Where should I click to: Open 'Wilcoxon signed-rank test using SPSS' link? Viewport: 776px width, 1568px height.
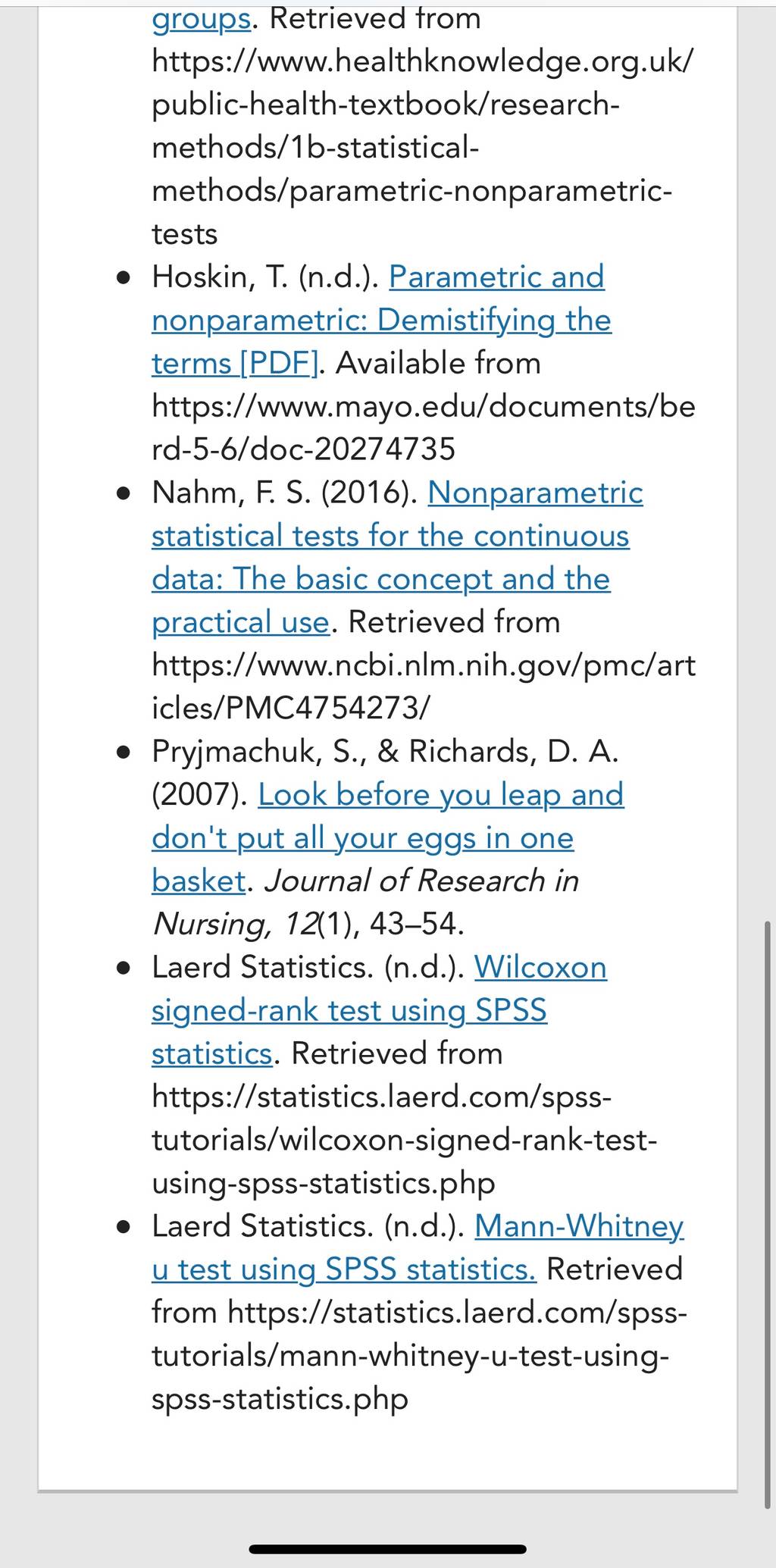(379, 1010)
